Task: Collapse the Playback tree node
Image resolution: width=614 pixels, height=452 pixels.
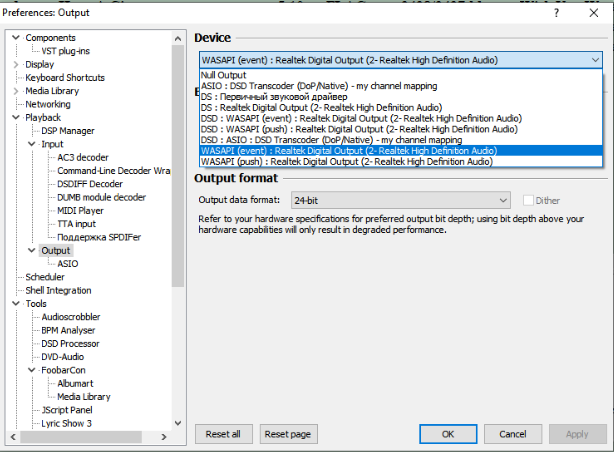Action: [16, 118]
